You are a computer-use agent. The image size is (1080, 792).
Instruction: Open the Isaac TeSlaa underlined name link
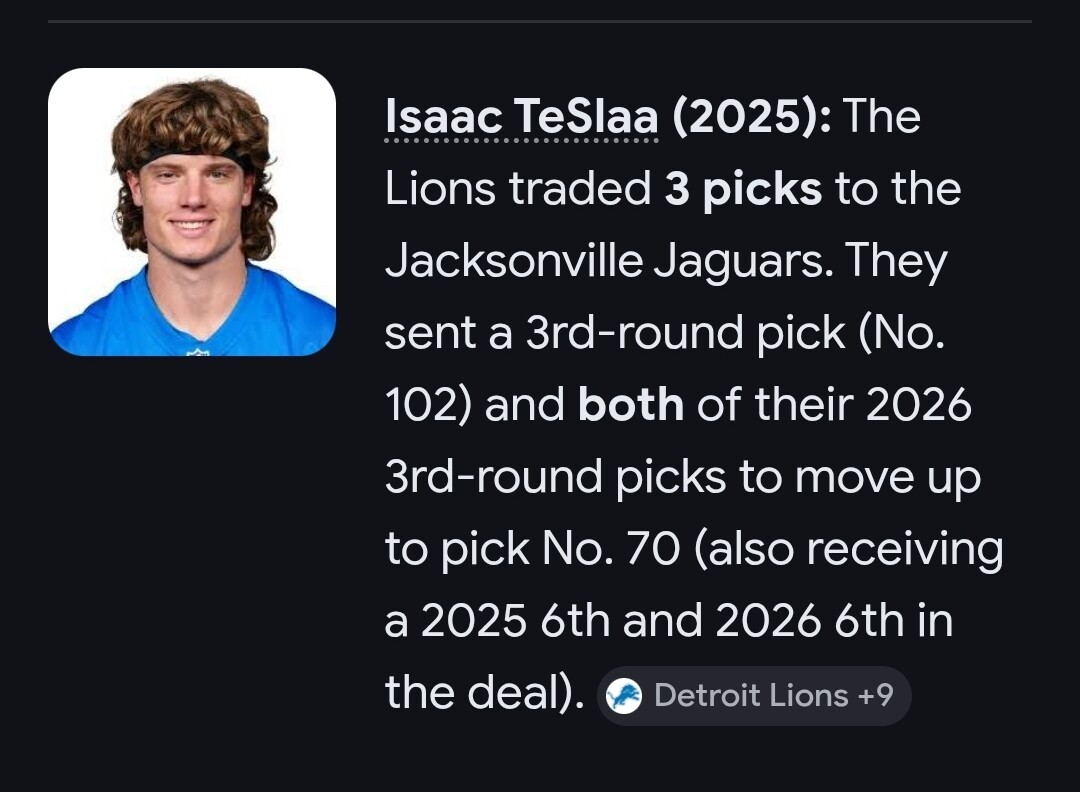point(521,118)
